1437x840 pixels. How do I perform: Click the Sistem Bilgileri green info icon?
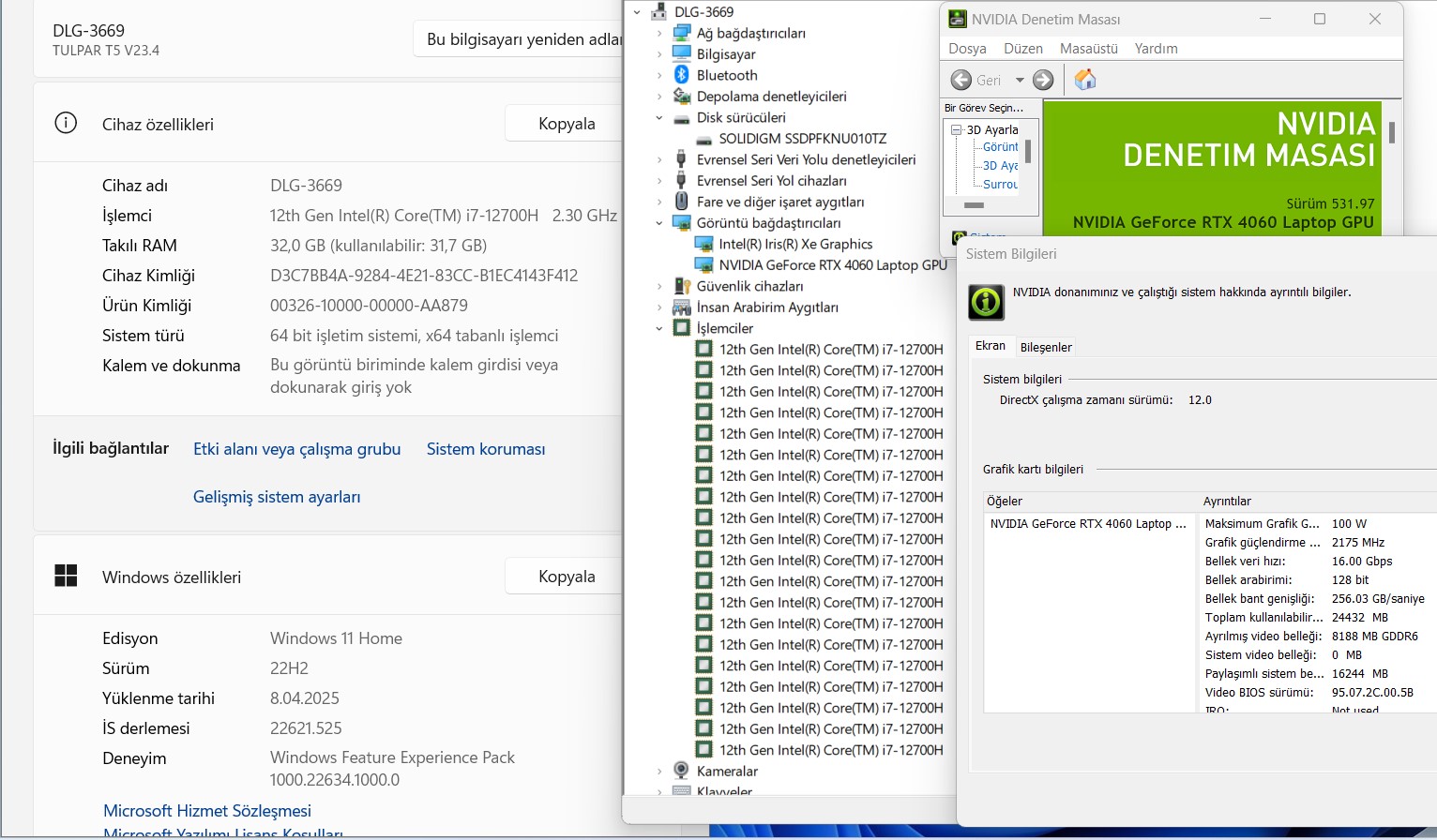[x=986, y=302]
